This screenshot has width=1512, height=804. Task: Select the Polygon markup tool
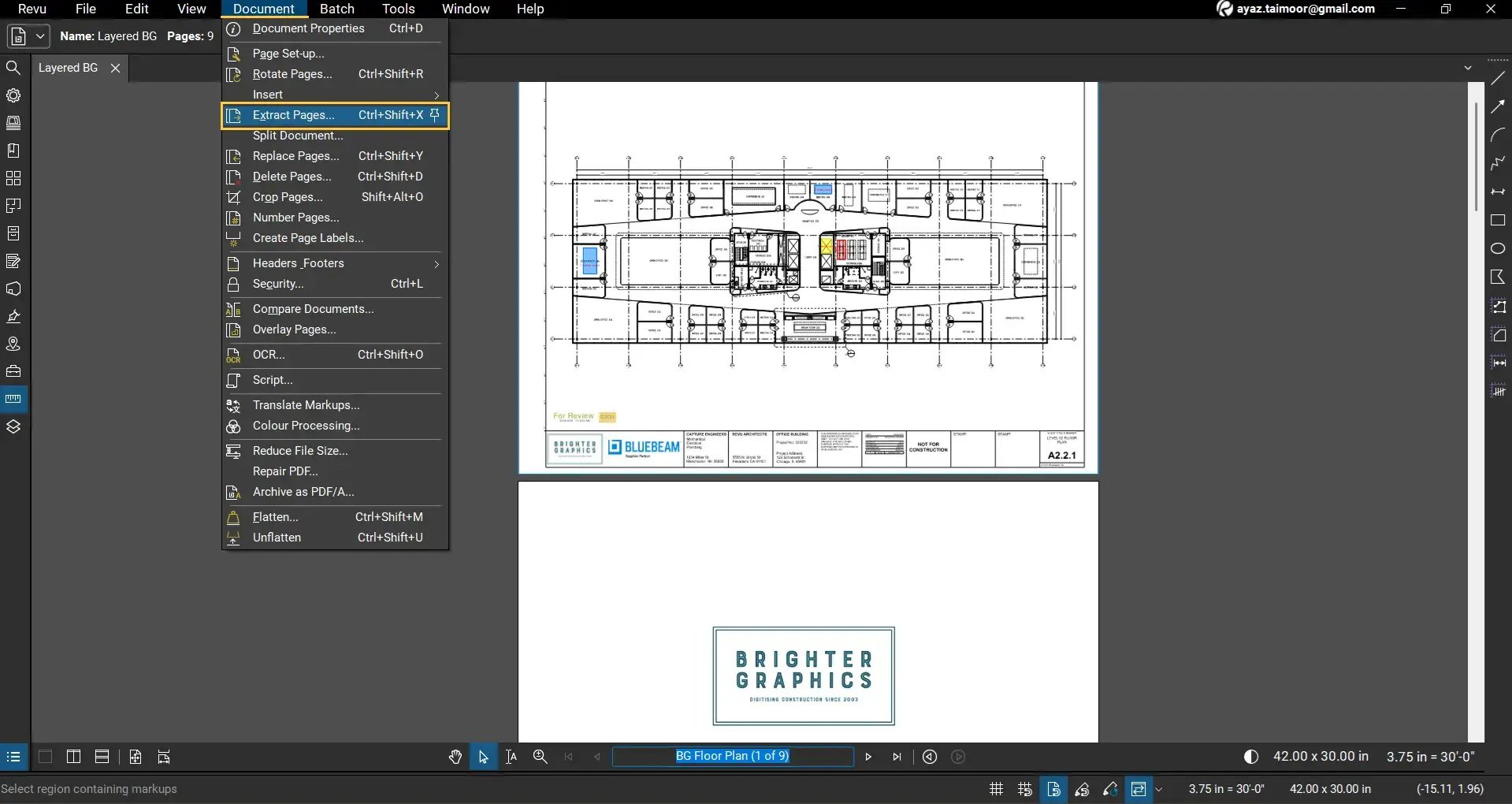pyautogui.click(x=1498, y=277)
